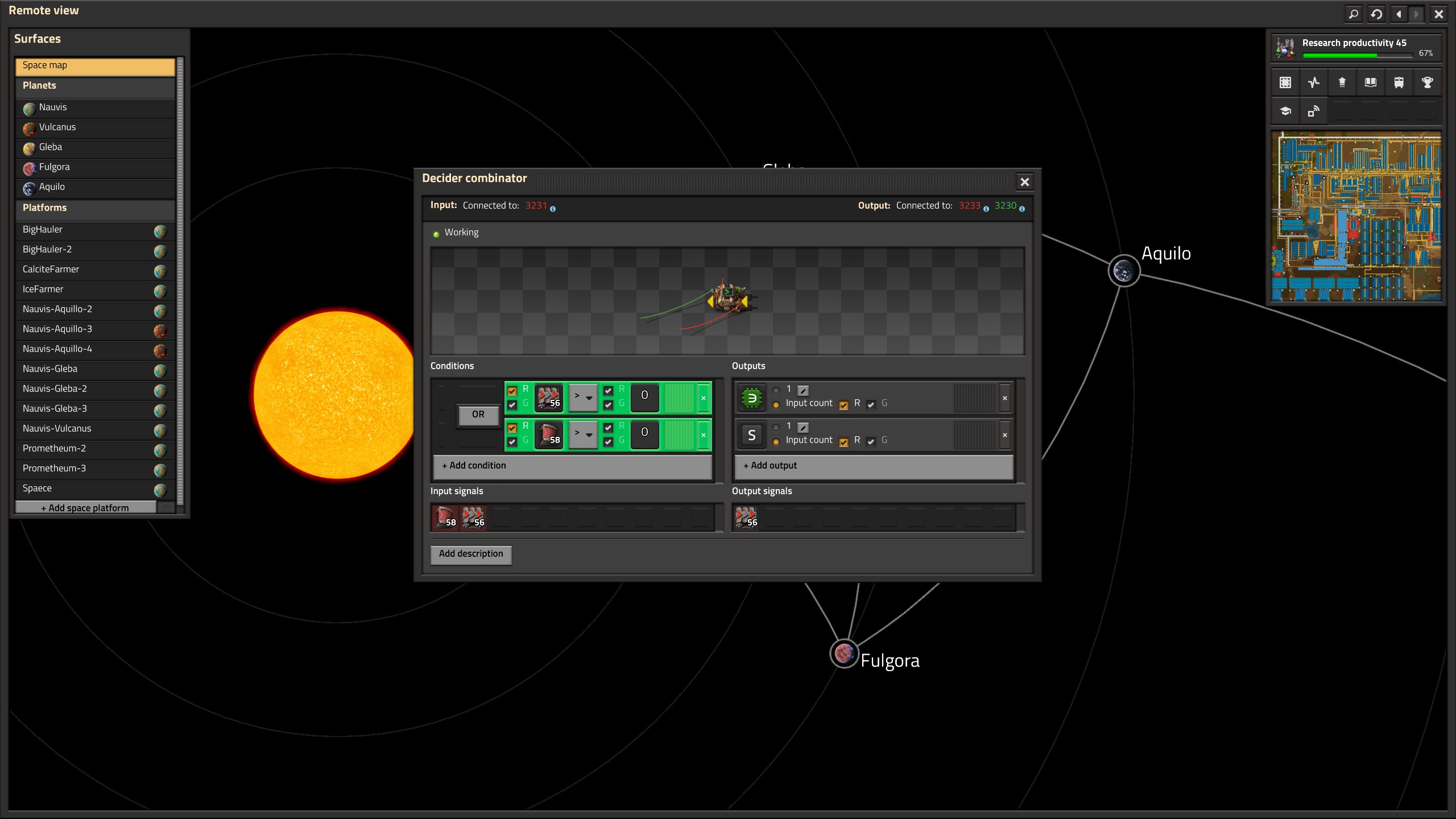The height and width of the screenshot is (819, 1456).
Task: Remove the first condition with its x
Action: click(704, 398)
